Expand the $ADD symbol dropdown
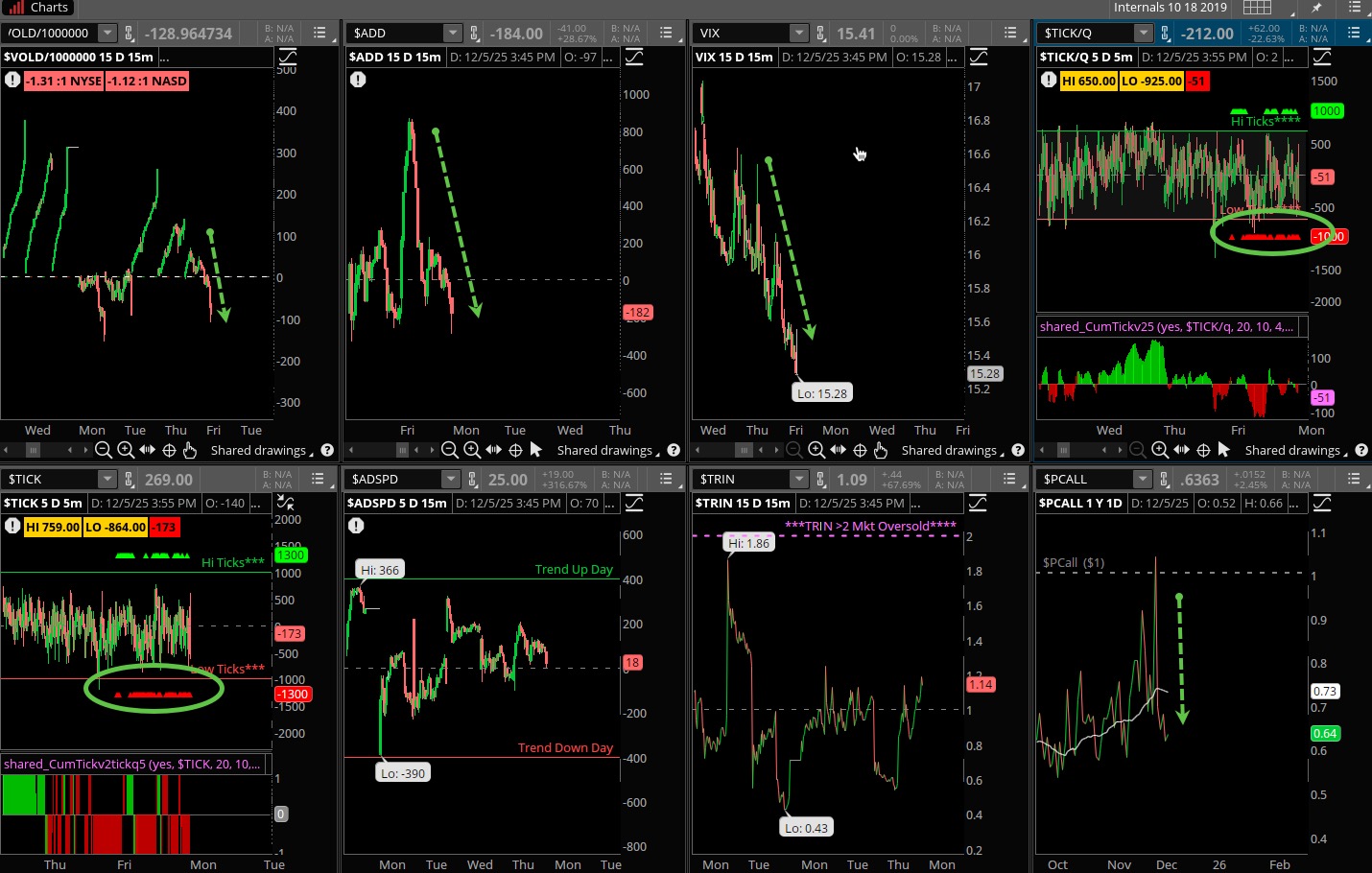This screenshot has width=1372, height=873. click(453, 34)
